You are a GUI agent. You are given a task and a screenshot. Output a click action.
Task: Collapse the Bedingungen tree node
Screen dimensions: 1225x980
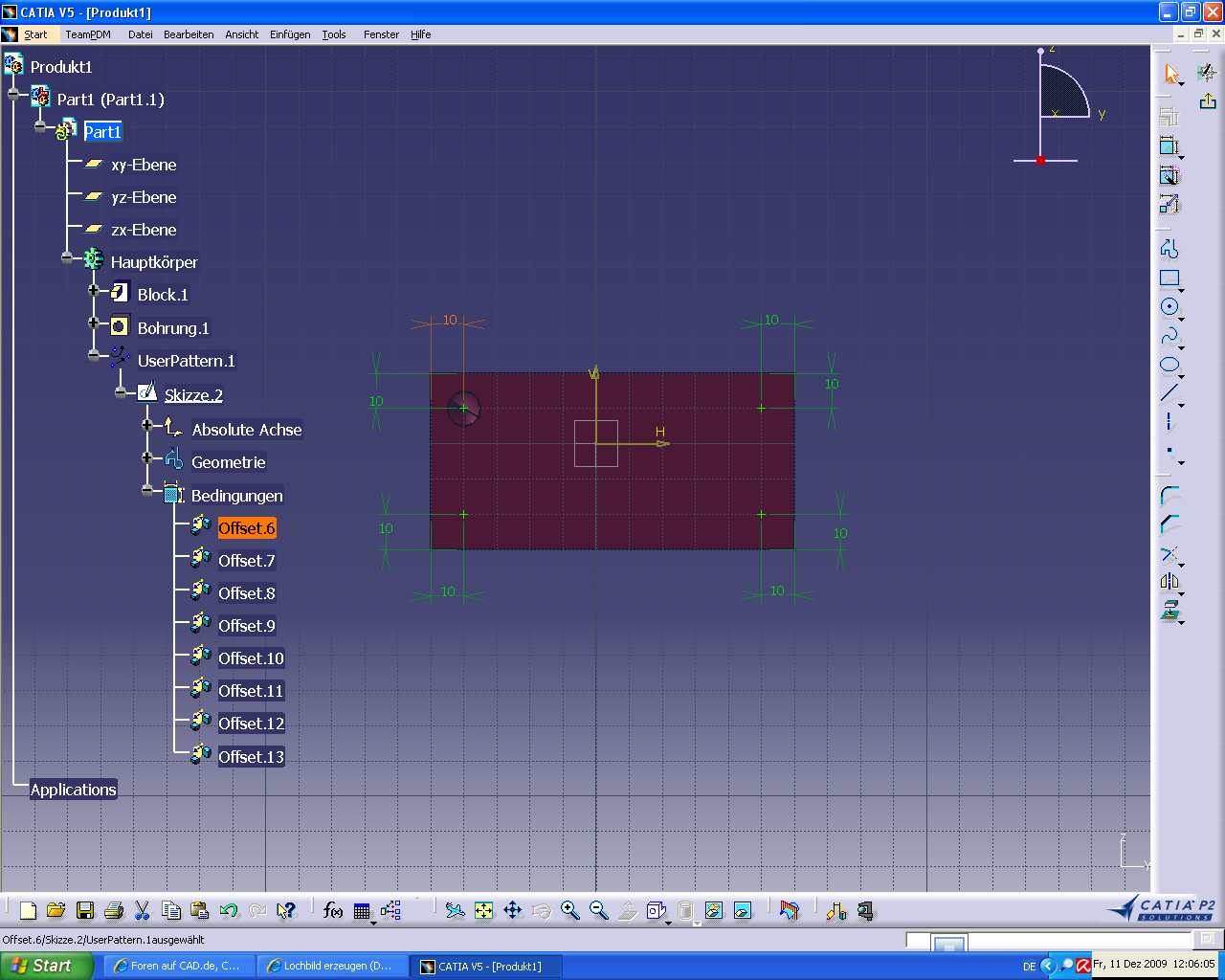point(147,490)
